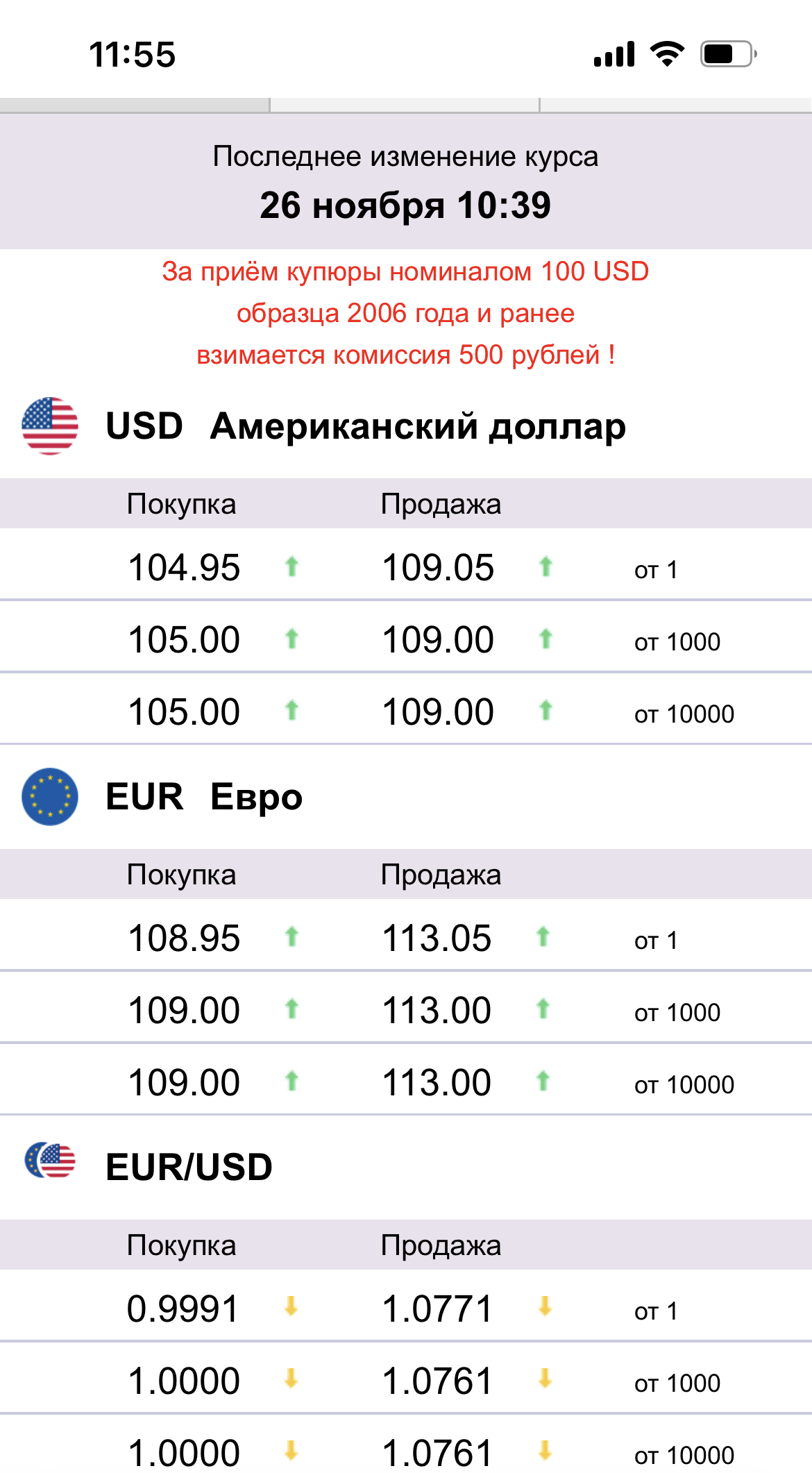Select the rightmost tab segment at top
The image size is (812, 1473).
675,105
